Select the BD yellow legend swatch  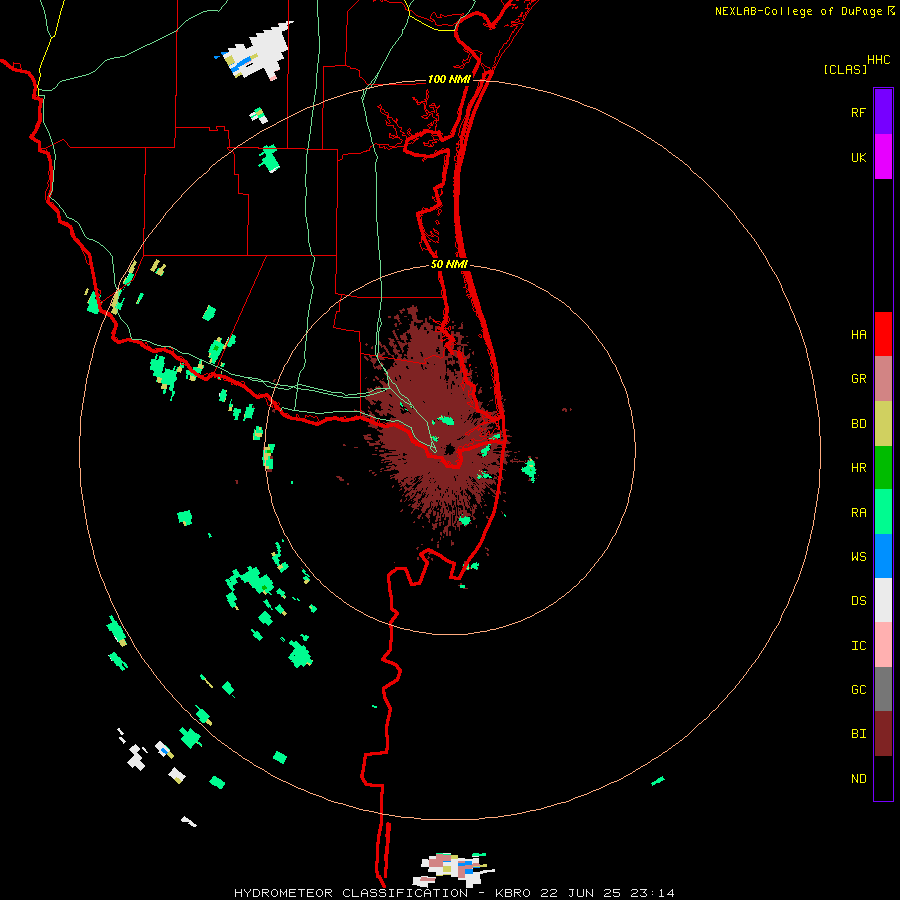click(883, 424)
